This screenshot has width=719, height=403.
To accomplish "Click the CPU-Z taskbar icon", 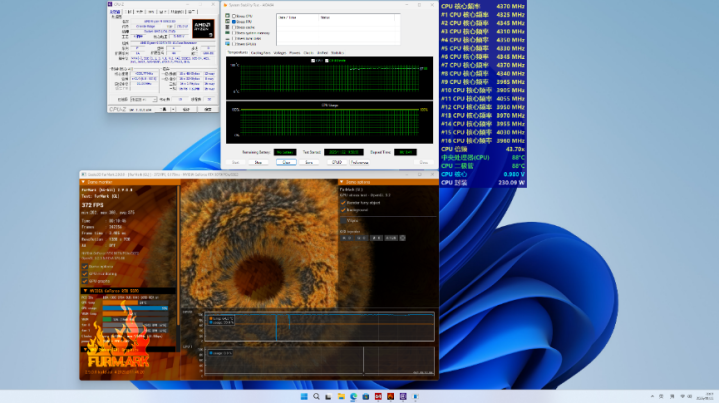I will pyautogui.click(x=402, y=396).
